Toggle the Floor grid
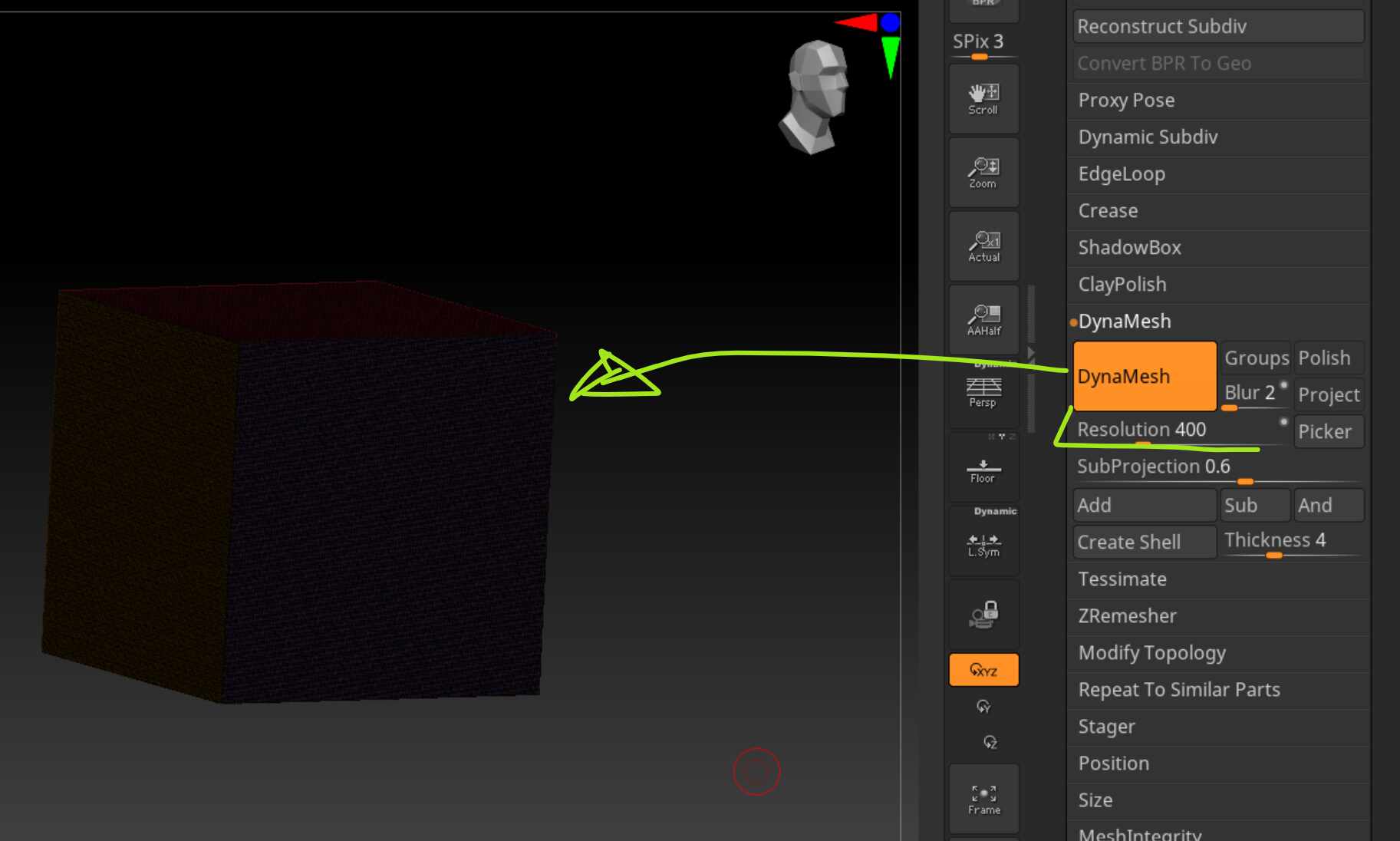The width and height of the screenshot is (1400, 841). (x=983, y=468)
